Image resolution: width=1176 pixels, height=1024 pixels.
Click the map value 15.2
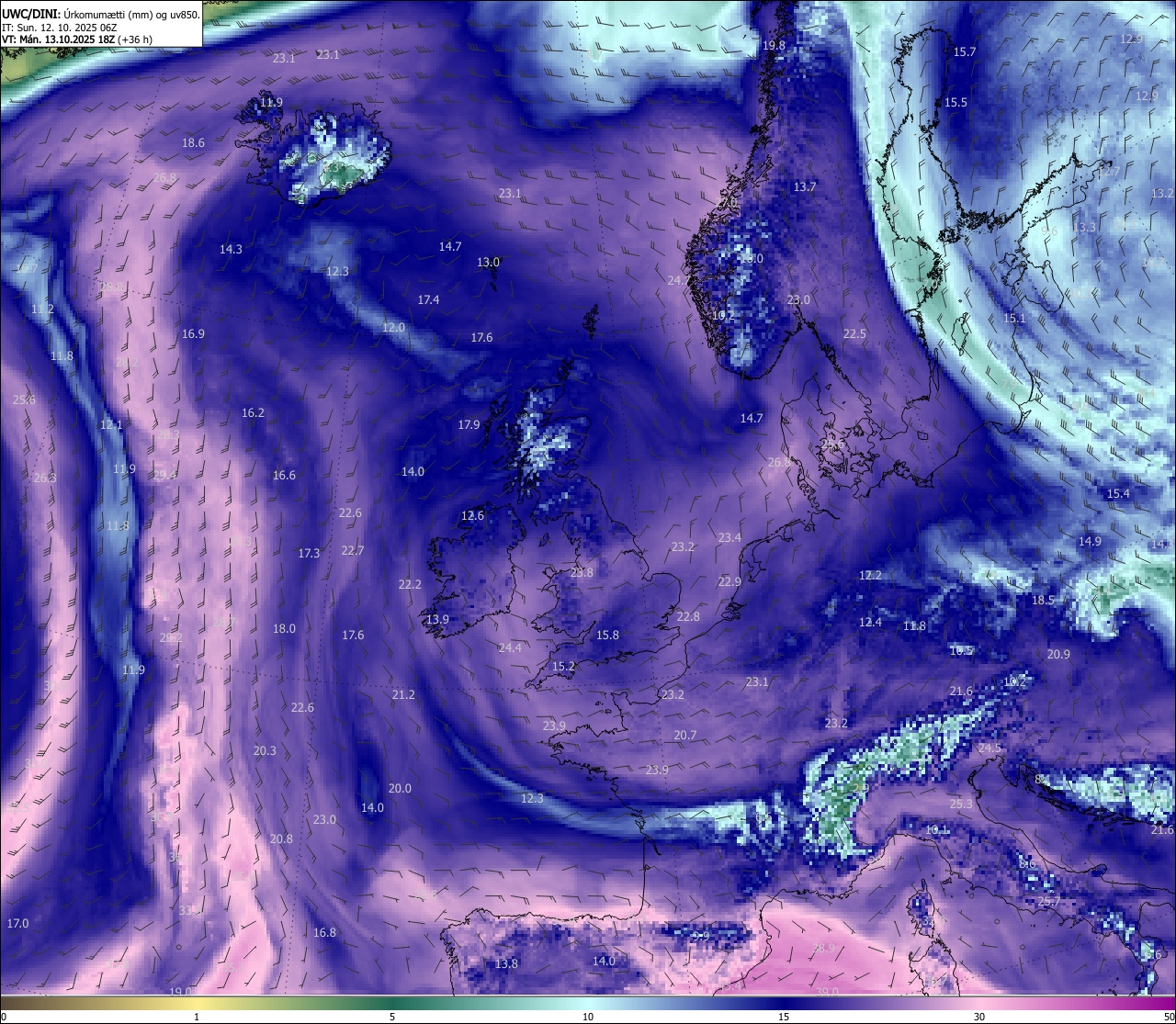tap(563, 667)
